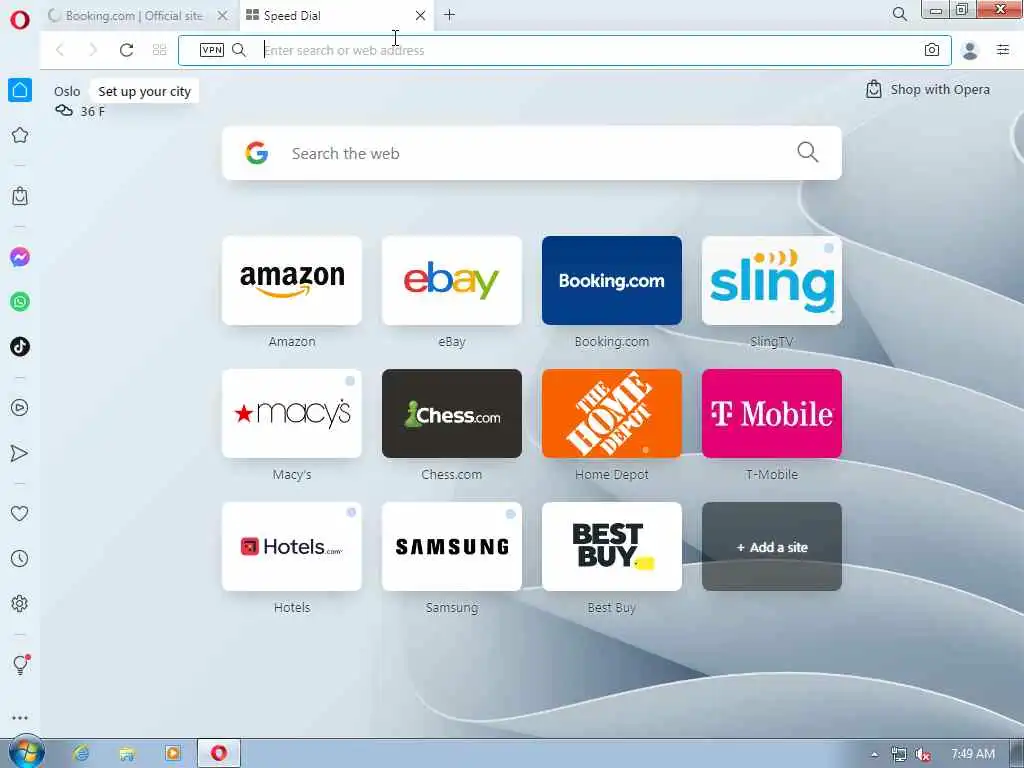The height and width of the screenshot is (768, 1024).
Task: Toggle the VPN badge in address bar
Action: pyautogui.click(x=212, y=50)
